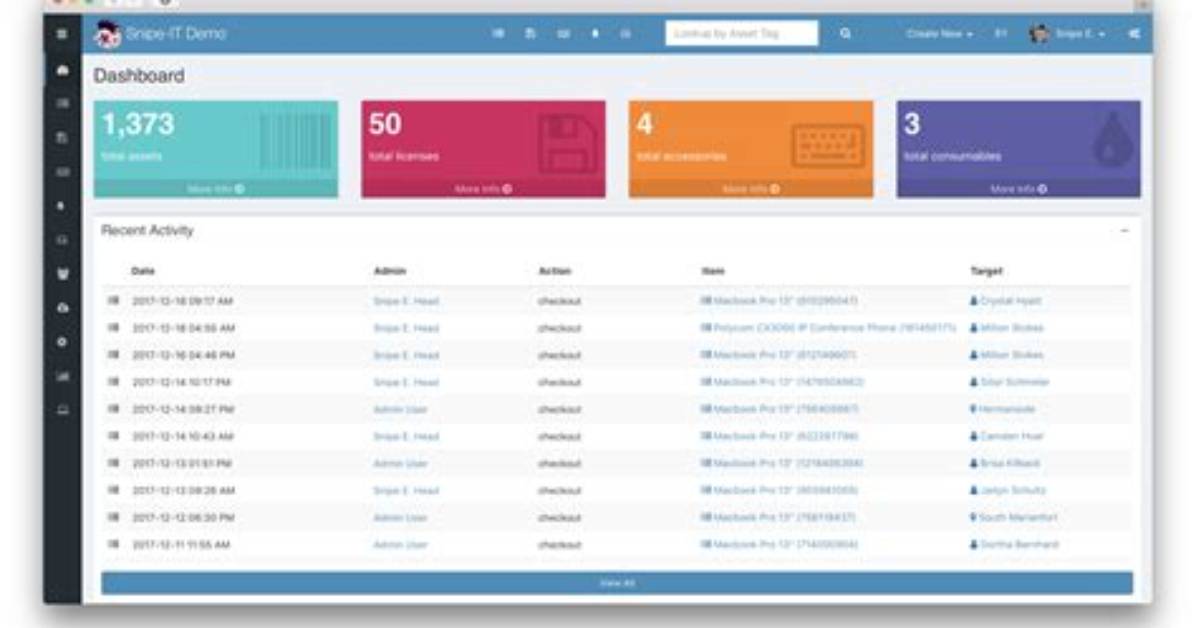Click the 3 total consumables count
Screen dimensions: 1196x628
912,124
